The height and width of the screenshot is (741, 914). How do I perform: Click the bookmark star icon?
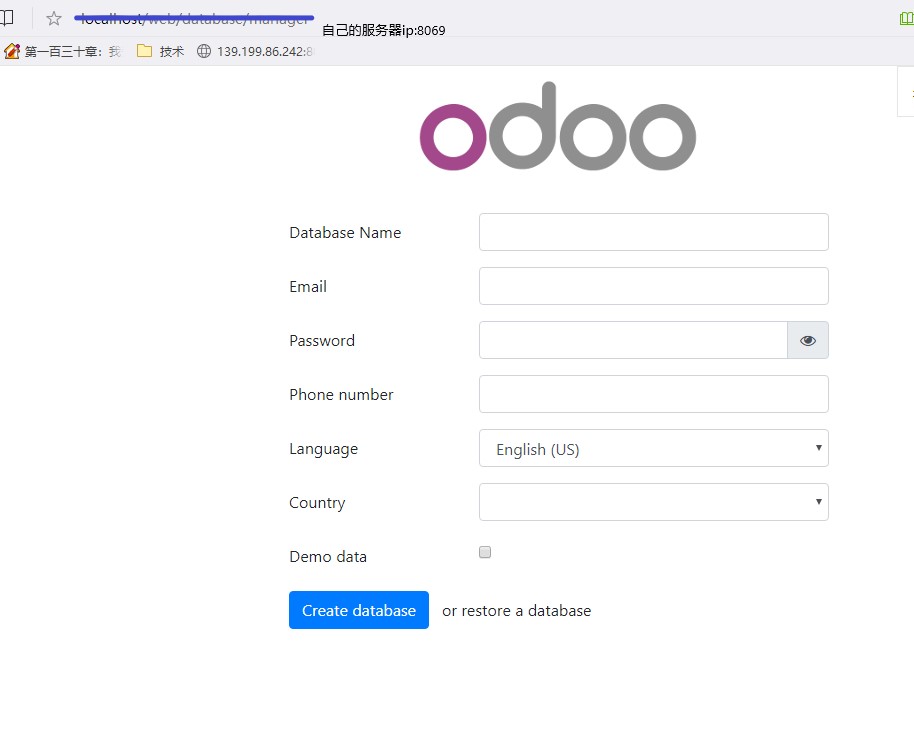point(54,19)
